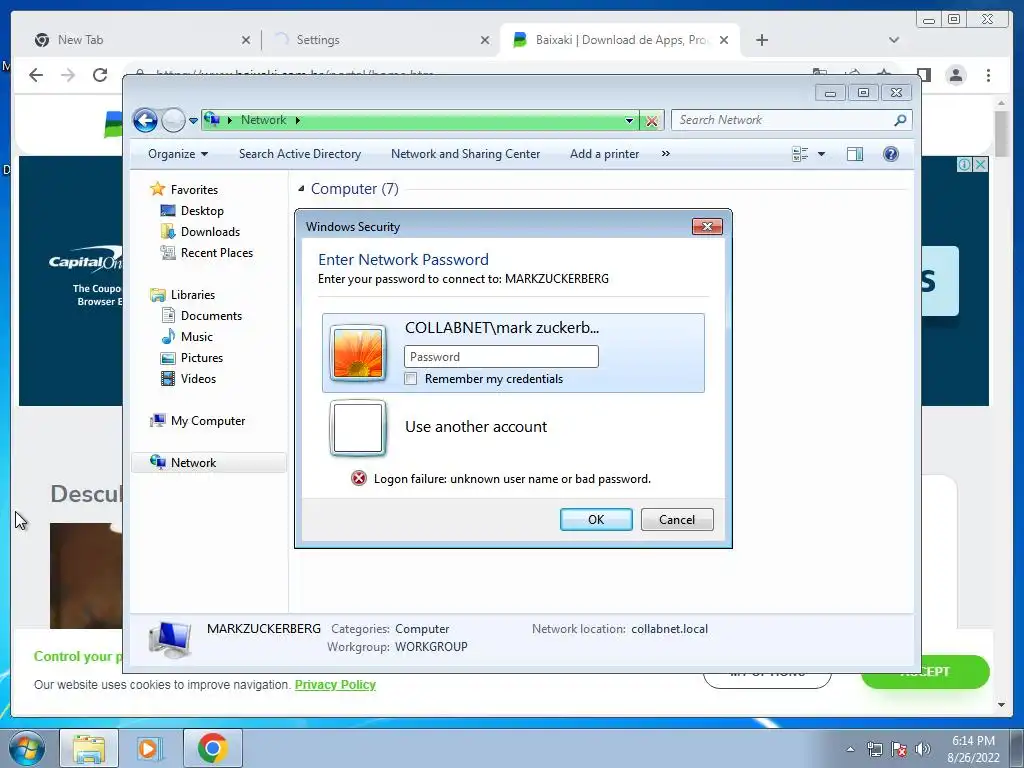Close the Settings tab in Chrome
This screenshot has width=1024, height=768.
(485, 40)
